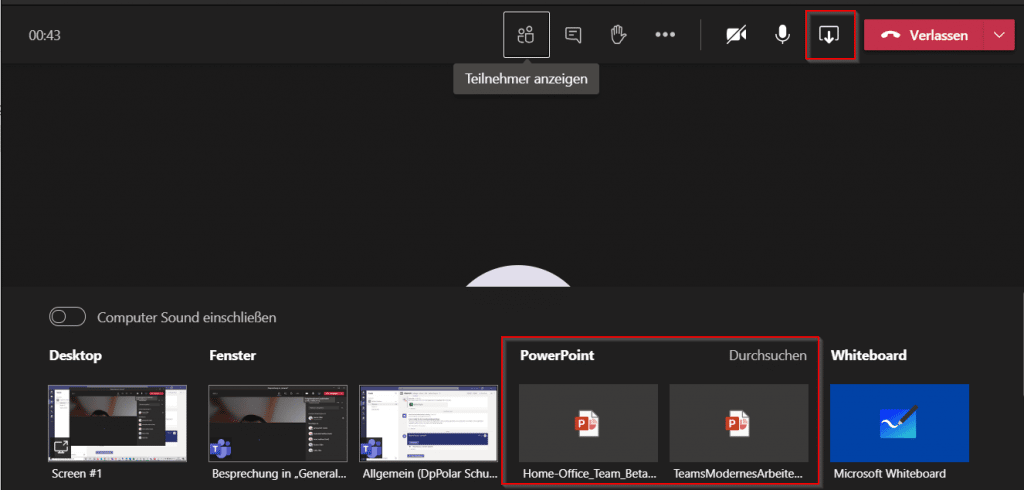This screenshot has height=490, width=1024.
Task: Click the Allgemein (DpPolar Schu... label text
Action: coord(429,474)
